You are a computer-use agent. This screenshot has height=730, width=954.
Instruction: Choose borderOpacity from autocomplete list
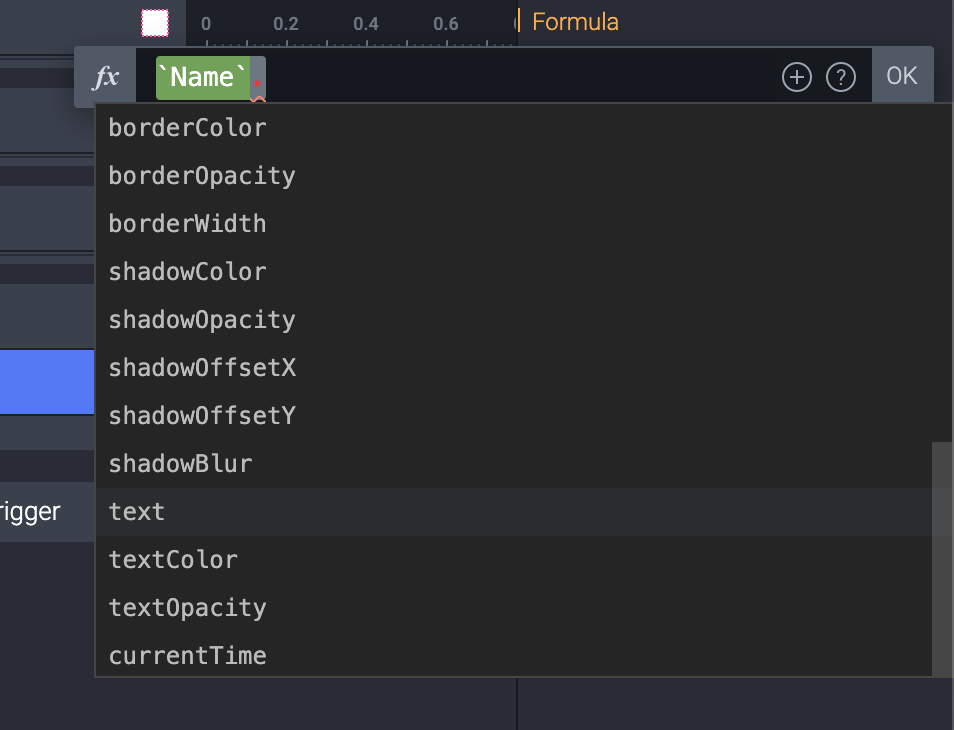tap(202, 176)
